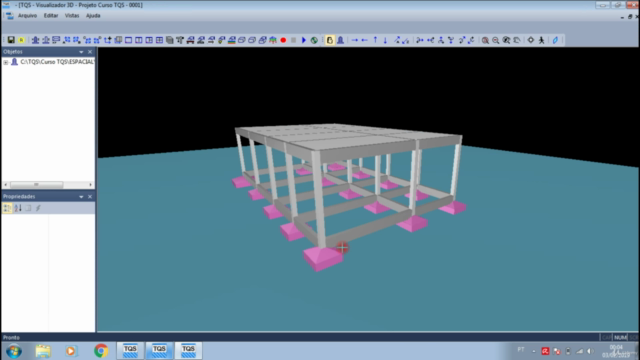Switch to the second TQS taskbar window
640x360 pixels.
click(x=159, y=351)
